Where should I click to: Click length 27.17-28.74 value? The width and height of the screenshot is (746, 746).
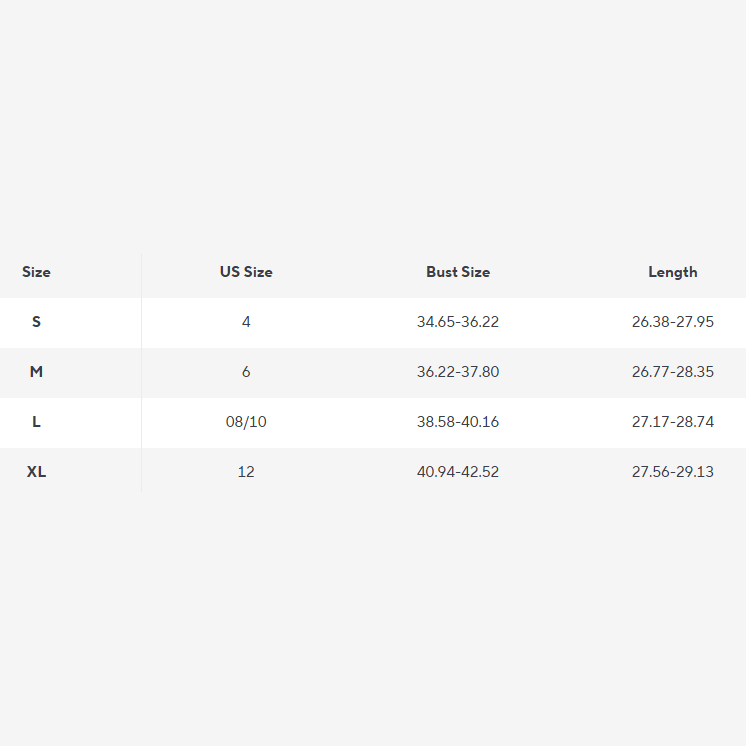click(x=673, y=422)
